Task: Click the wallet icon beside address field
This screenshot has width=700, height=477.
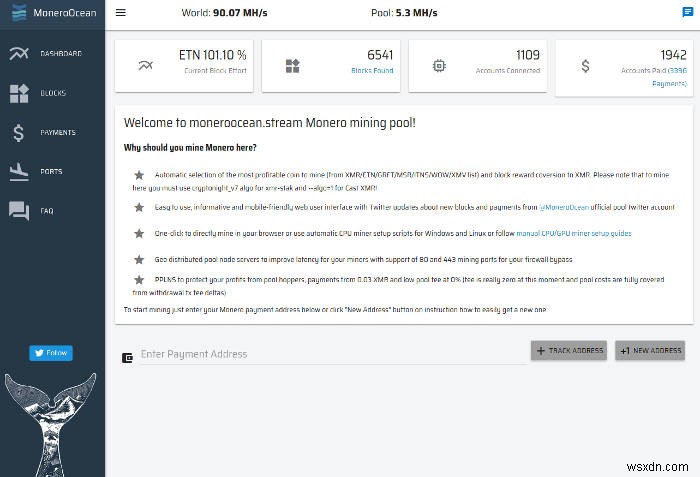Action: (x=127, y=358)
